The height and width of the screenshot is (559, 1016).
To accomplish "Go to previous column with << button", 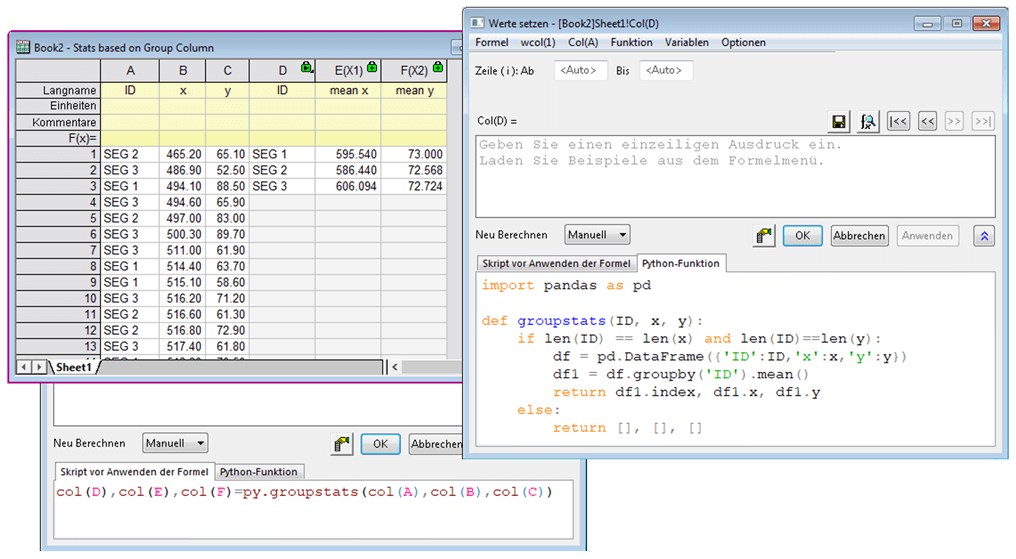I will 927,121.
